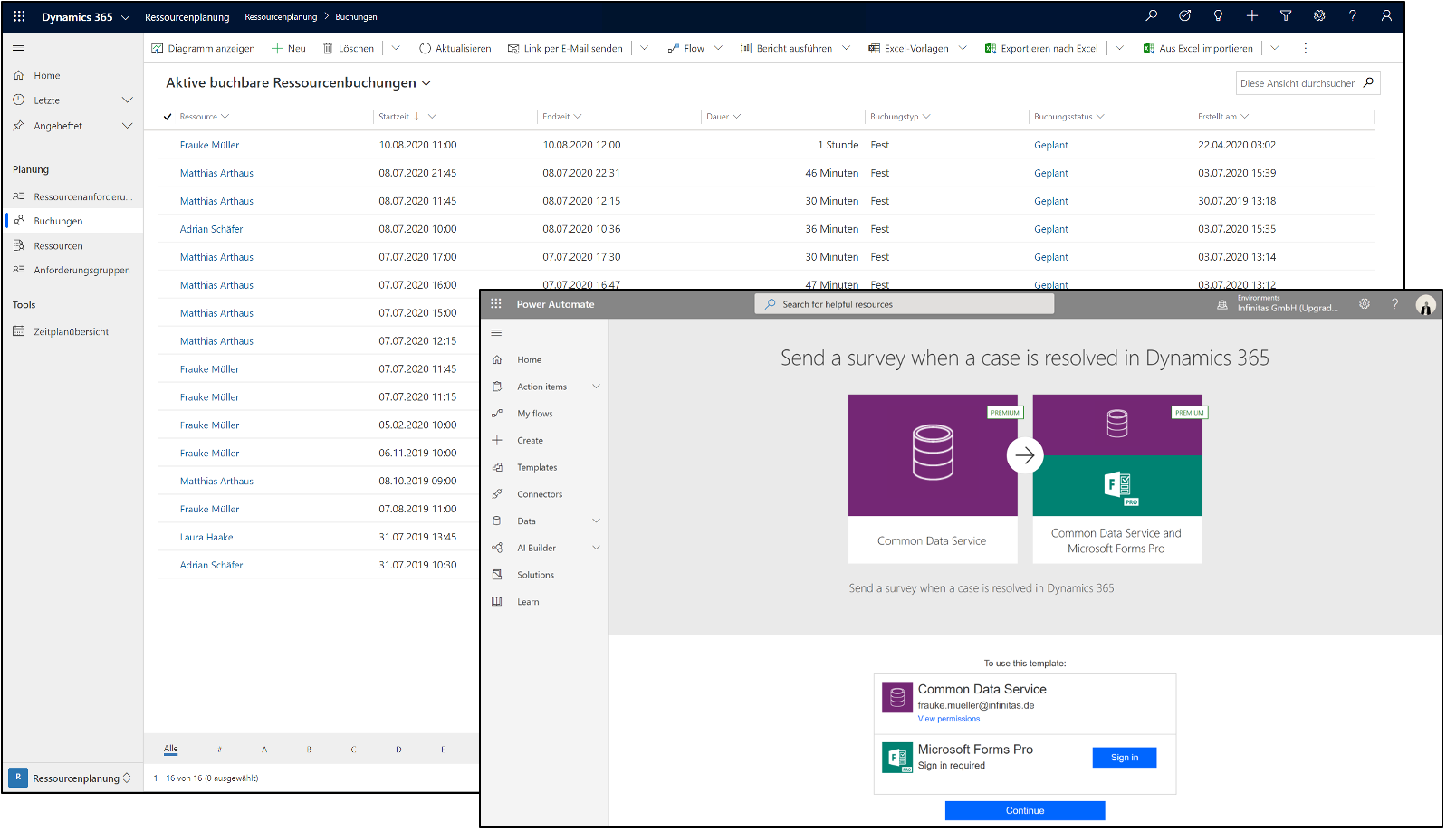Open the Power Automate settings gear
1456x831 pixels.
[x=1365, y=304]
